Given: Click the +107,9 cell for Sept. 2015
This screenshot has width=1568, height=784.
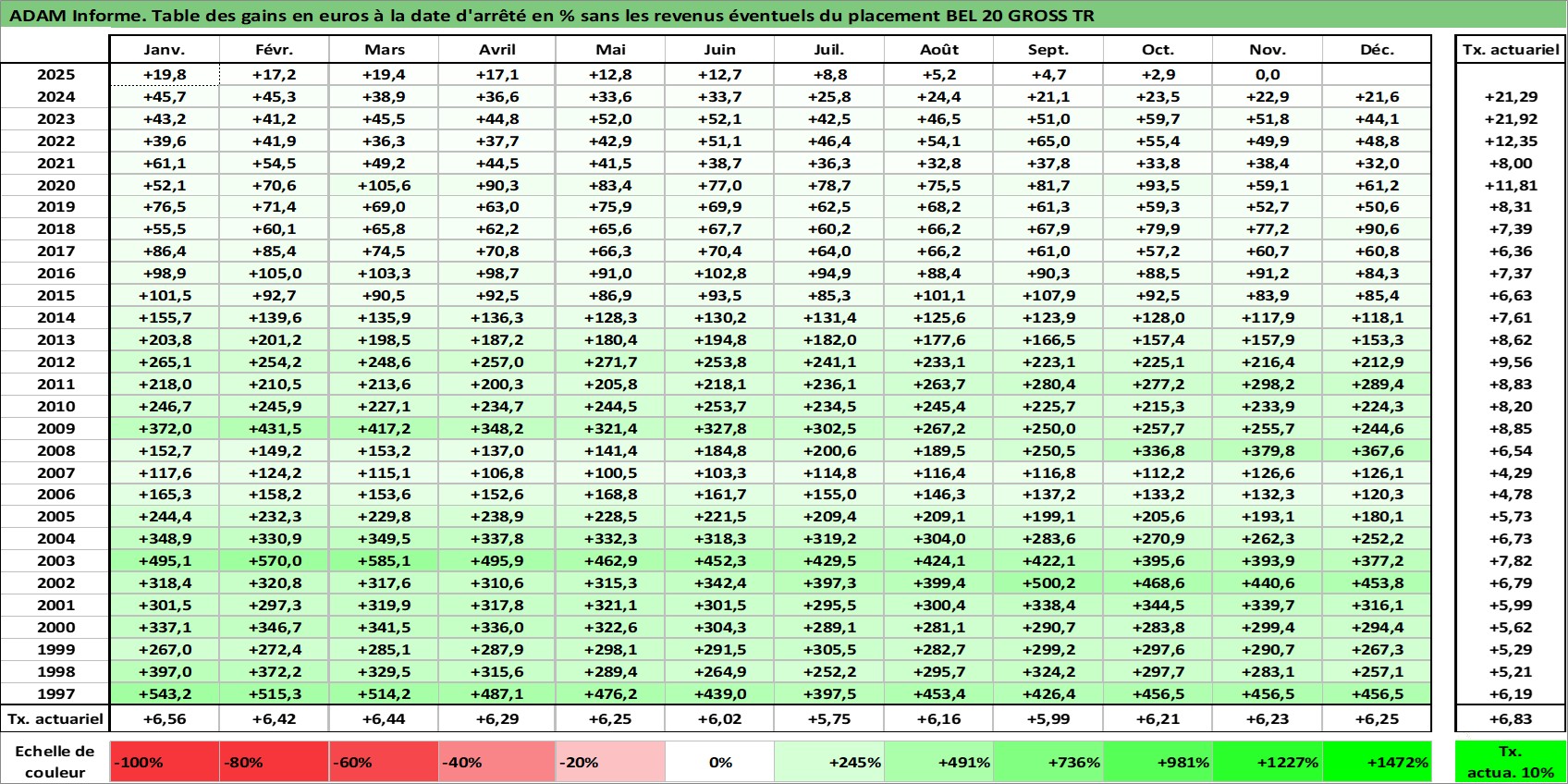Looking at the screenshot, I should pos(1048,295).
